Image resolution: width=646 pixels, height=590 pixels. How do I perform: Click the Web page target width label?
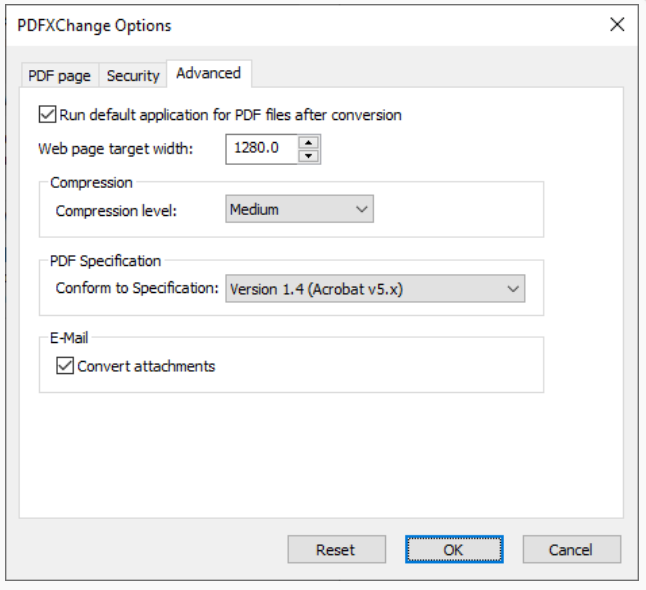(115, 149)
